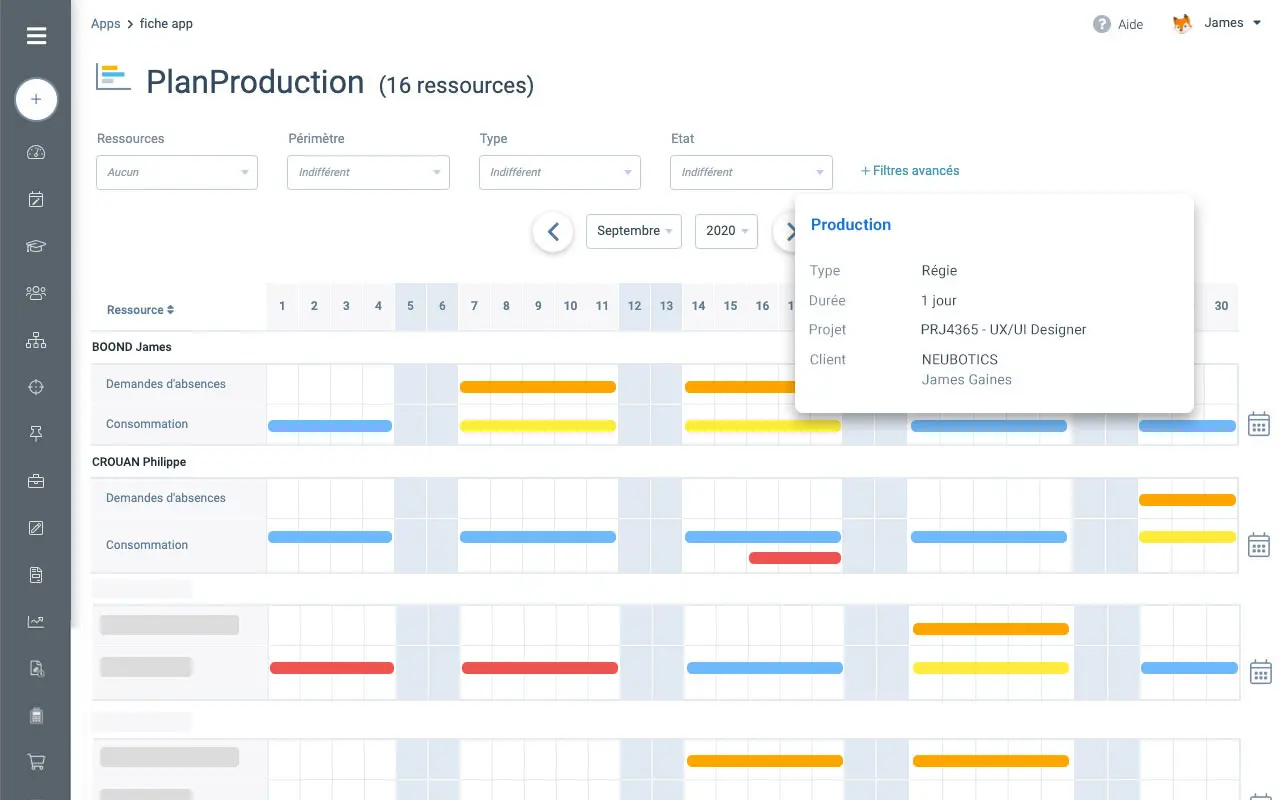This screenshot has width=1280, height=800.
Task: Expand the Ressources dropdown
Action: (x=177, y=172)
